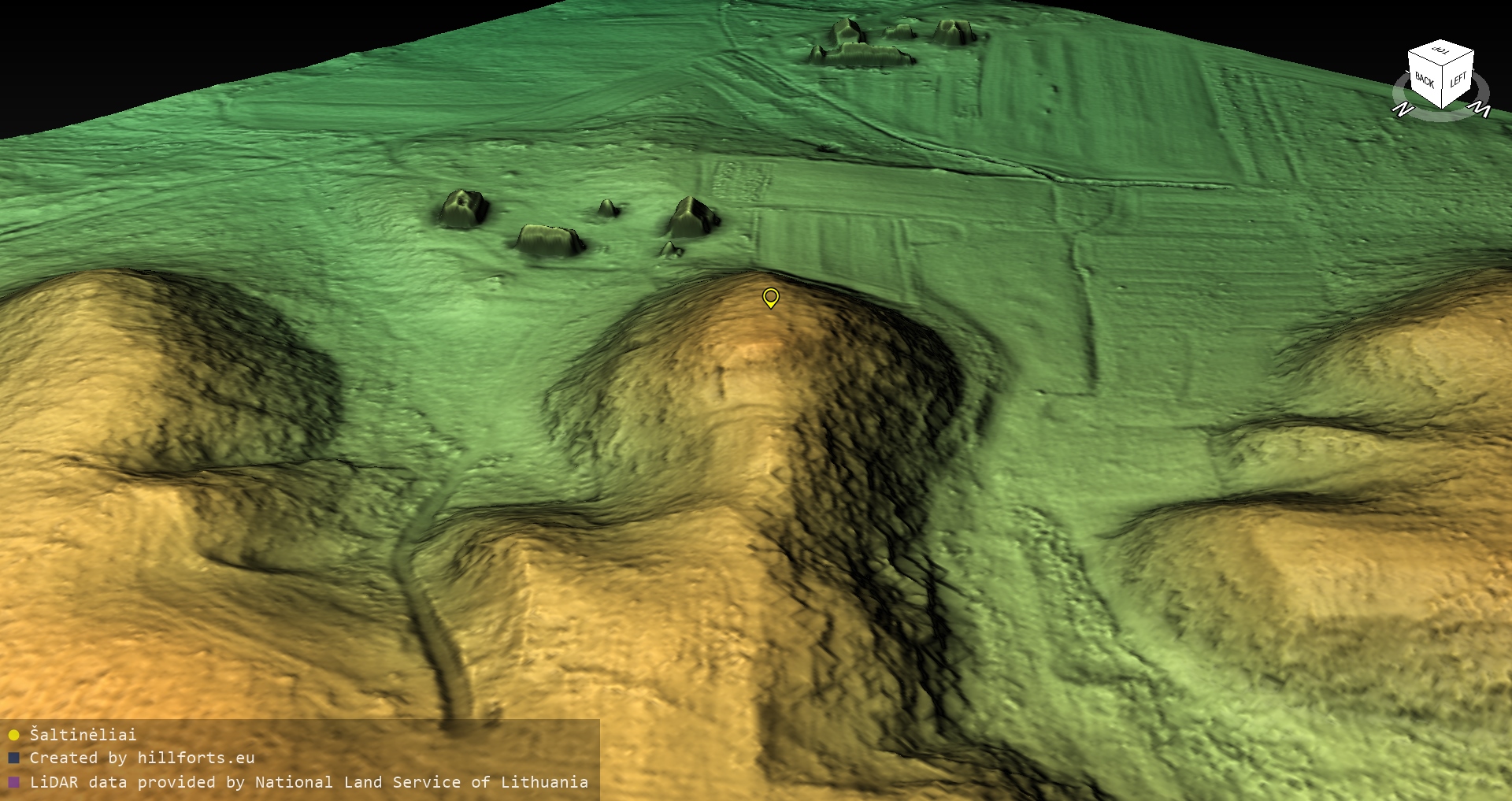Click the leftmost building in the middle cluster
The height and width of the screenshot is (801, 1512).
pos(462,209)
